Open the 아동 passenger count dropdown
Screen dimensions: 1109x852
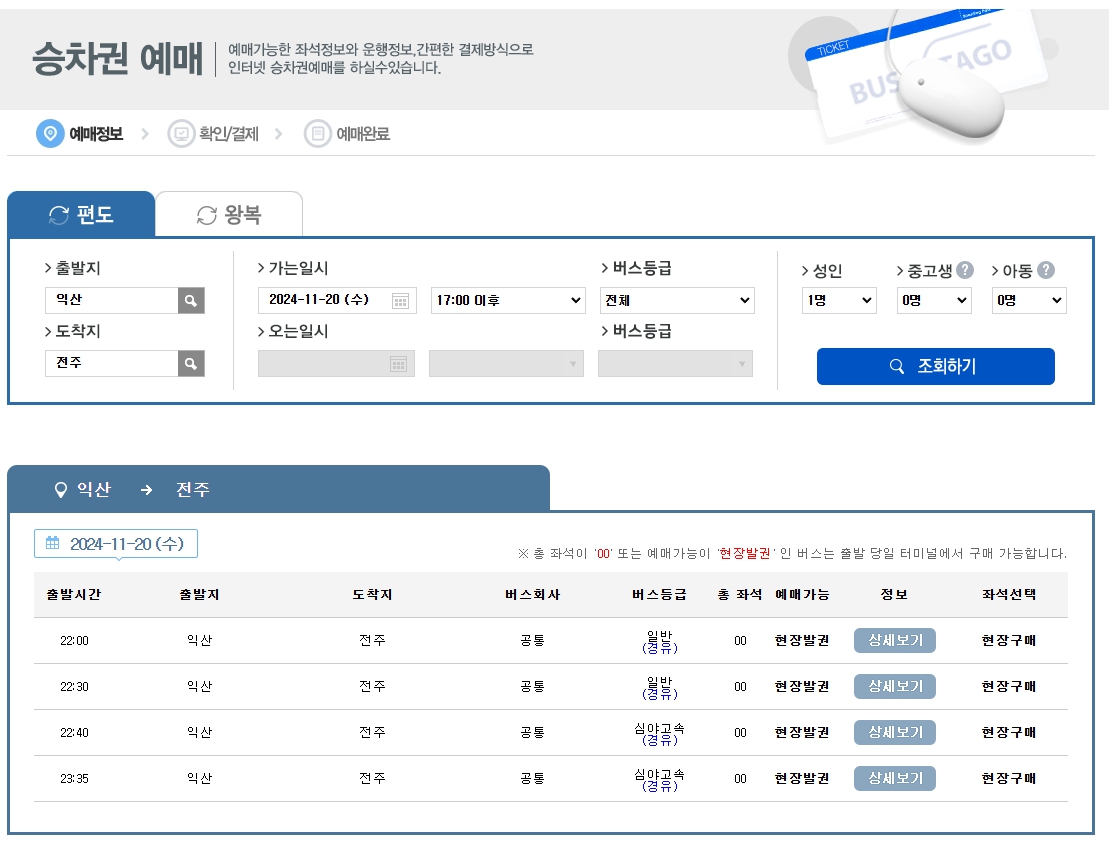[1028, 300]
